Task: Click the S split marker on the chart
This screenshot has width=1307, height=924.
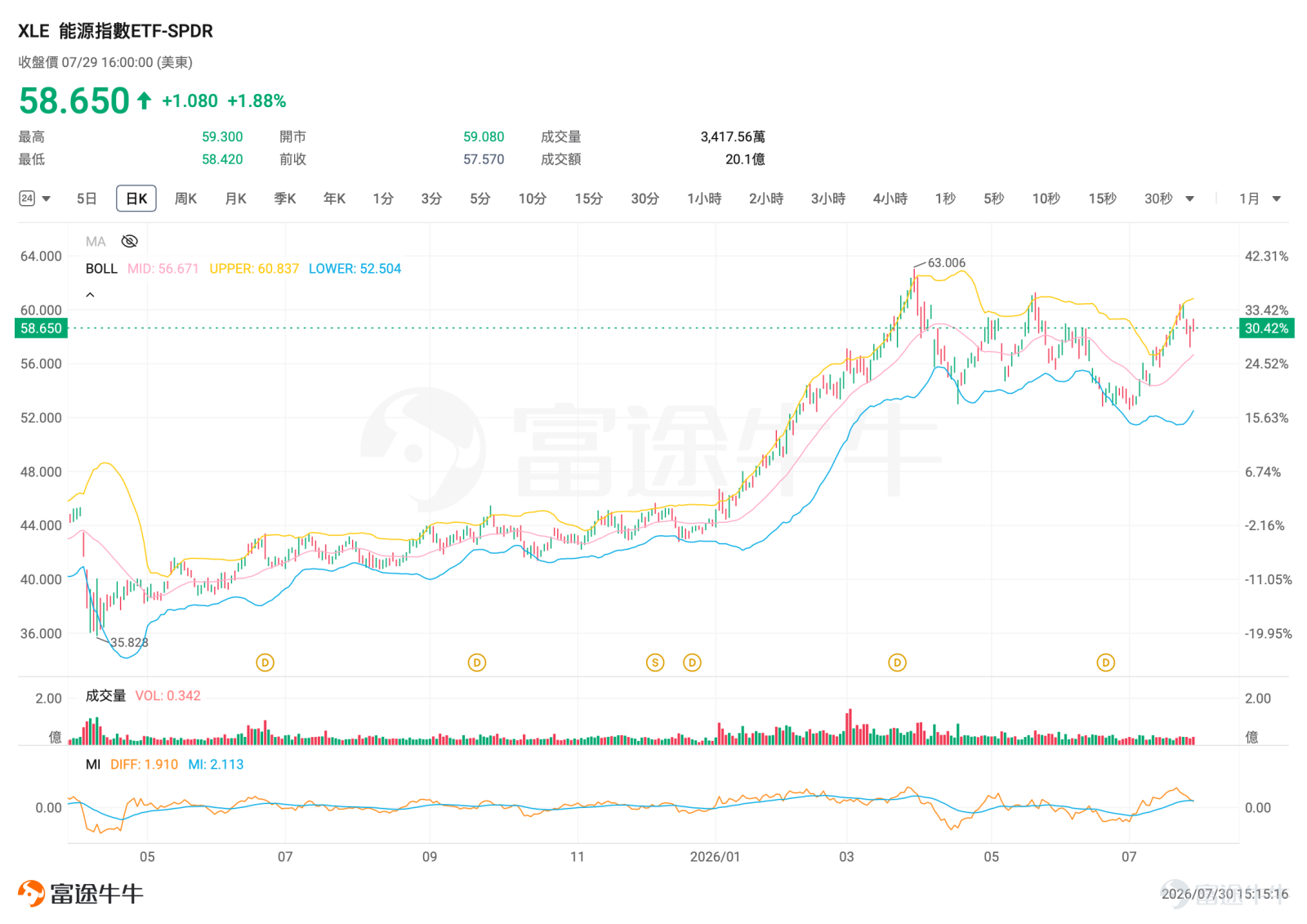Action: pyautogui.click(x=655, y=663)
